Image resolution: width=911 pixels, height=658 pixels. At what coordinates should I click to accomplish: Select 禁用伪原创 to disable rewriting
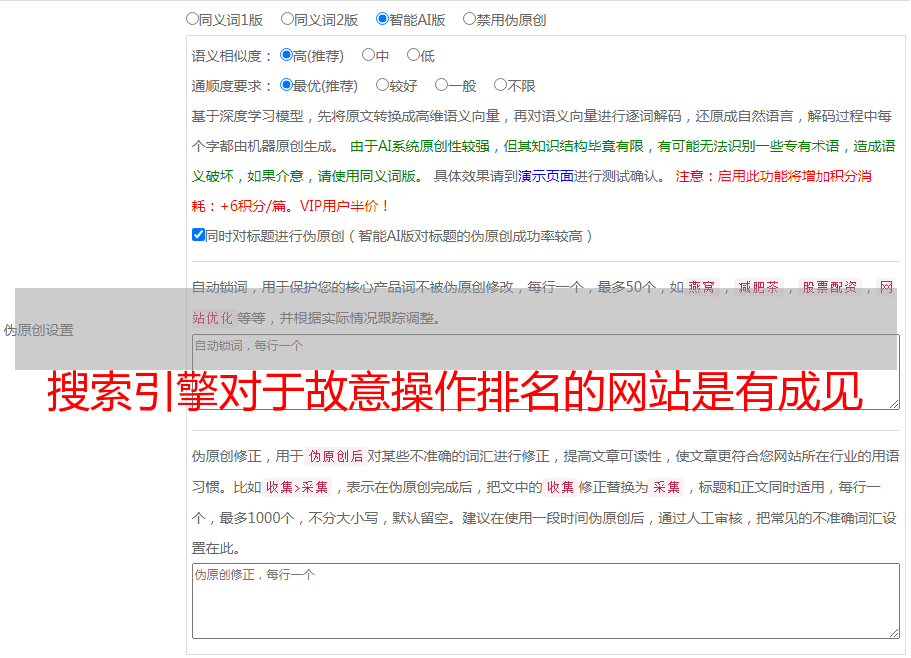(469, 19)
